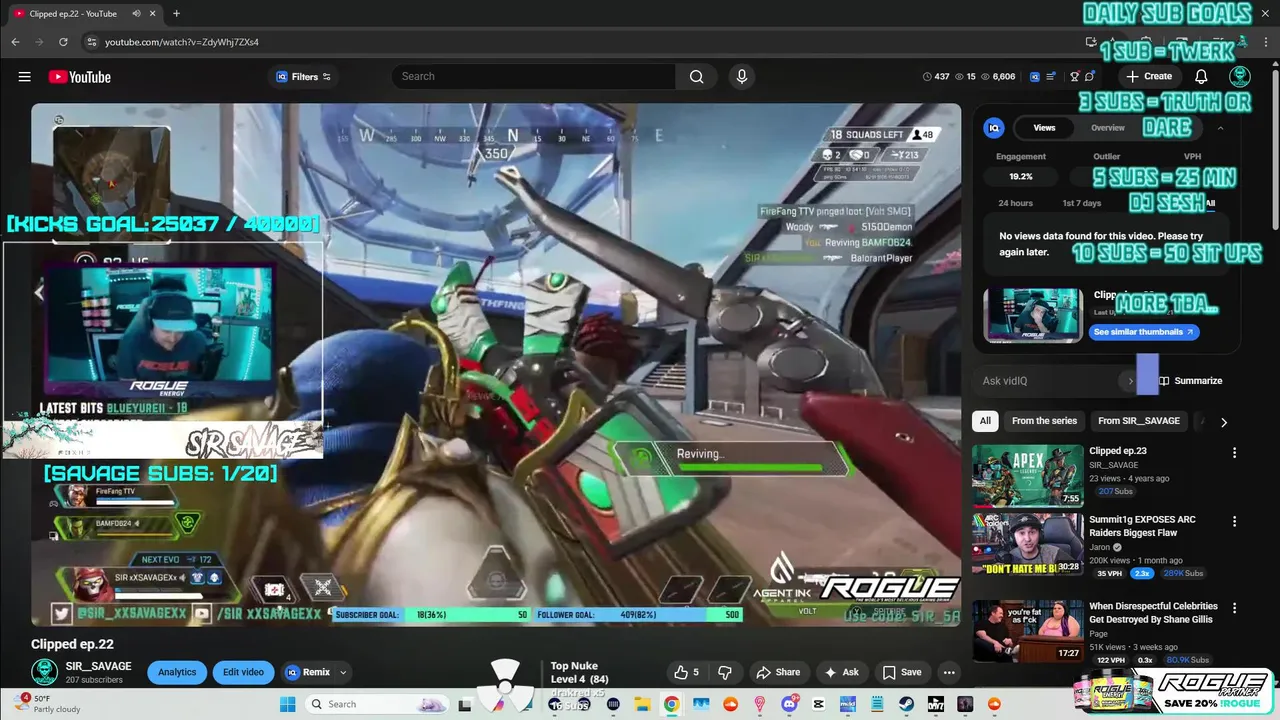1280x720 pixels.
Task: Click the address bar URL
Action: coord(182,42)
